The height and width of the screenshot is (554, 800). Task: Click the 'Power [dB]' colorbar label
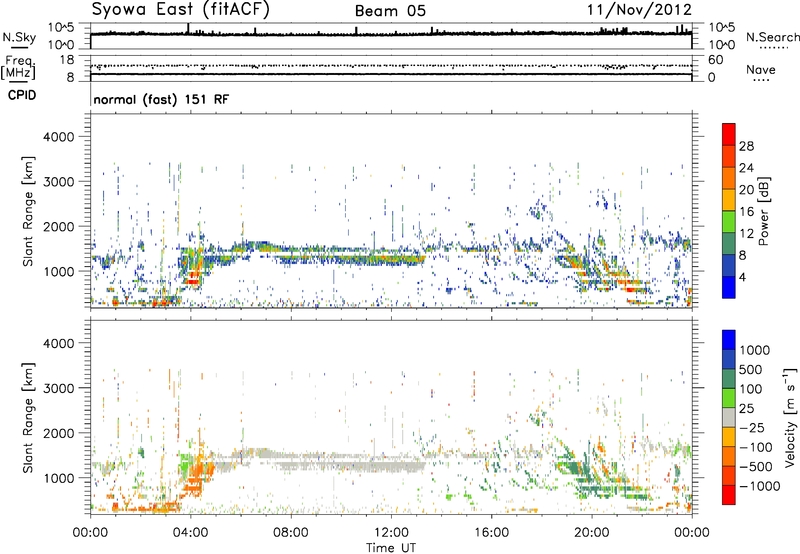[x=763, y=211]
